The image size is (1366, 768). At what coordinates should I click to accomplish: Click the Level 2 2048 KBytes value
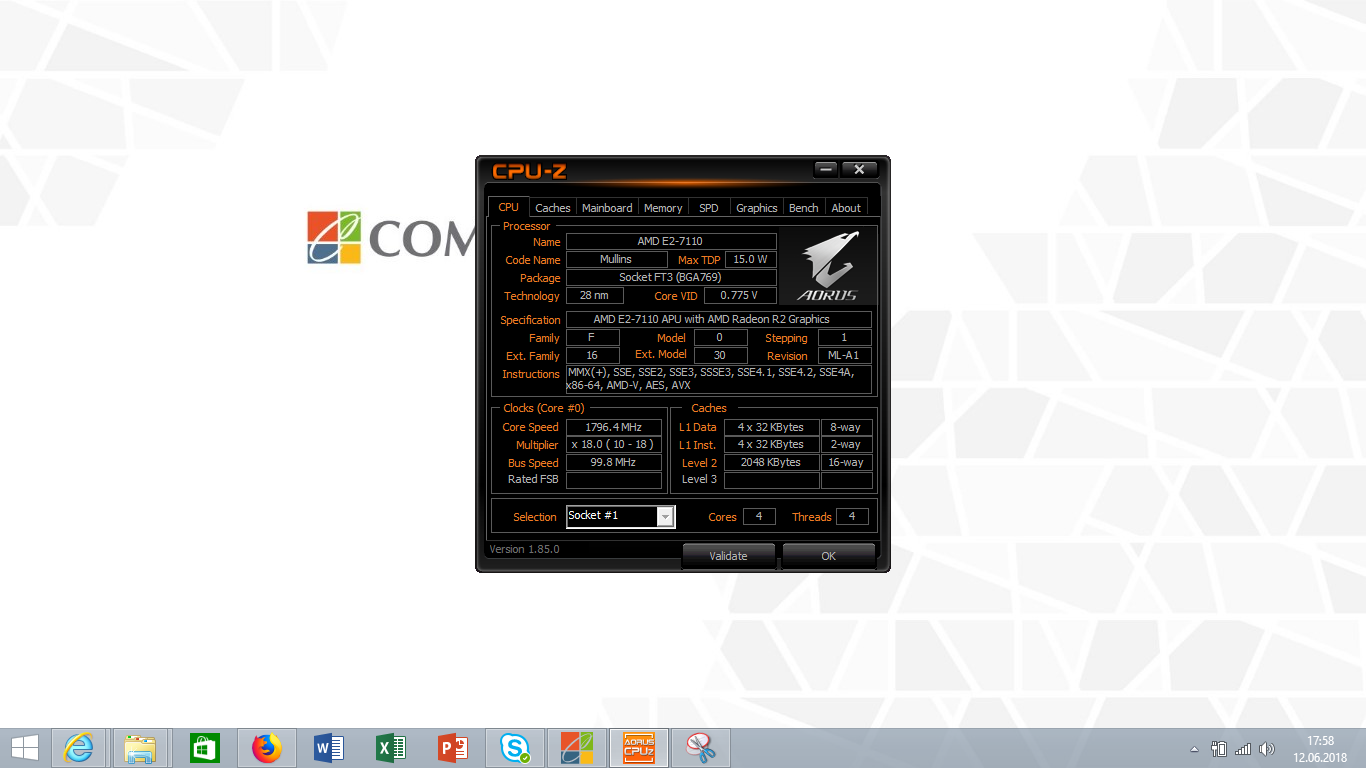click(771, 463)
